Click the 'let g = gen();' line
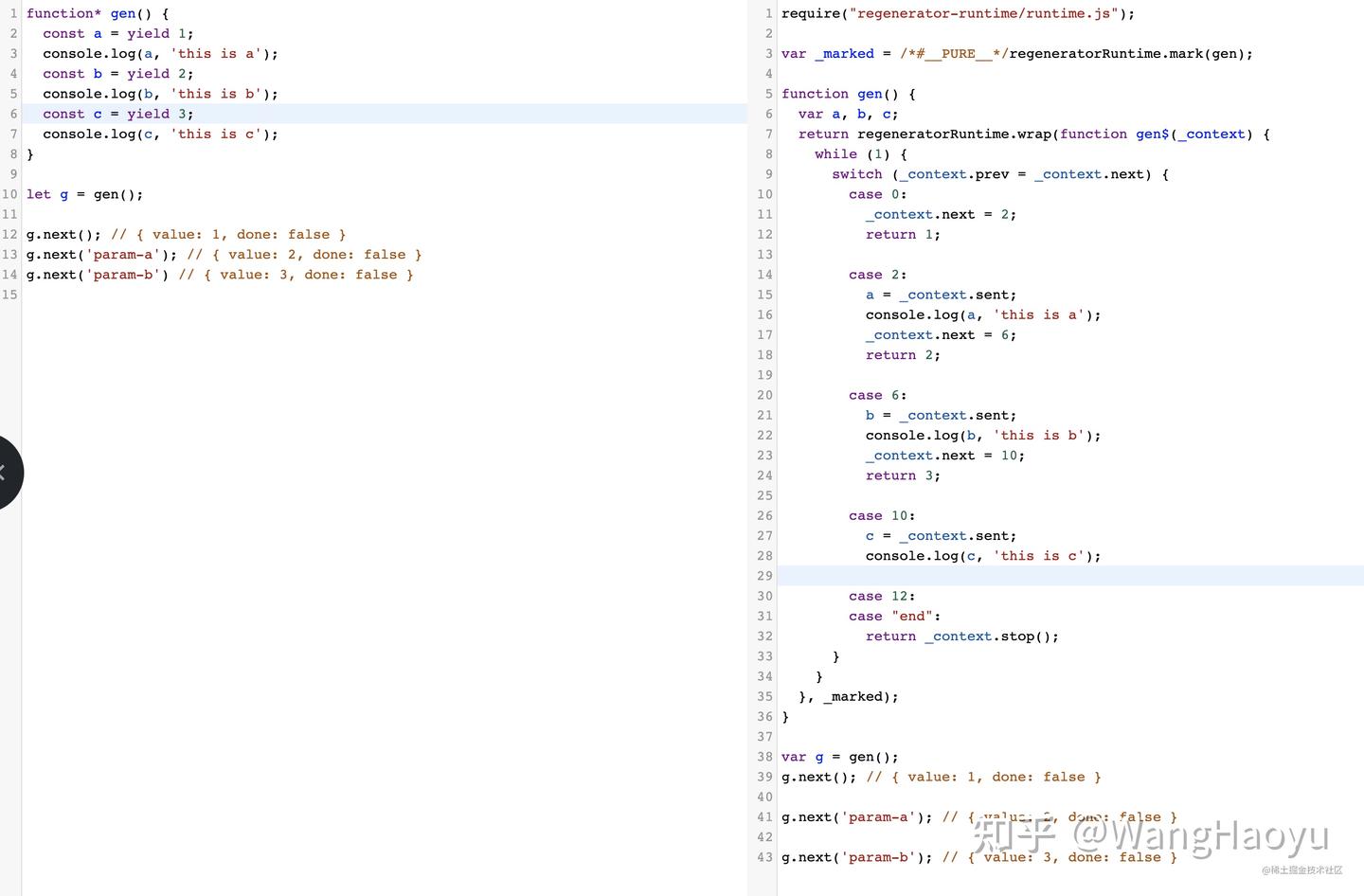The height and width of the screenshot is (896, 1364). click(x=84, y=194)
